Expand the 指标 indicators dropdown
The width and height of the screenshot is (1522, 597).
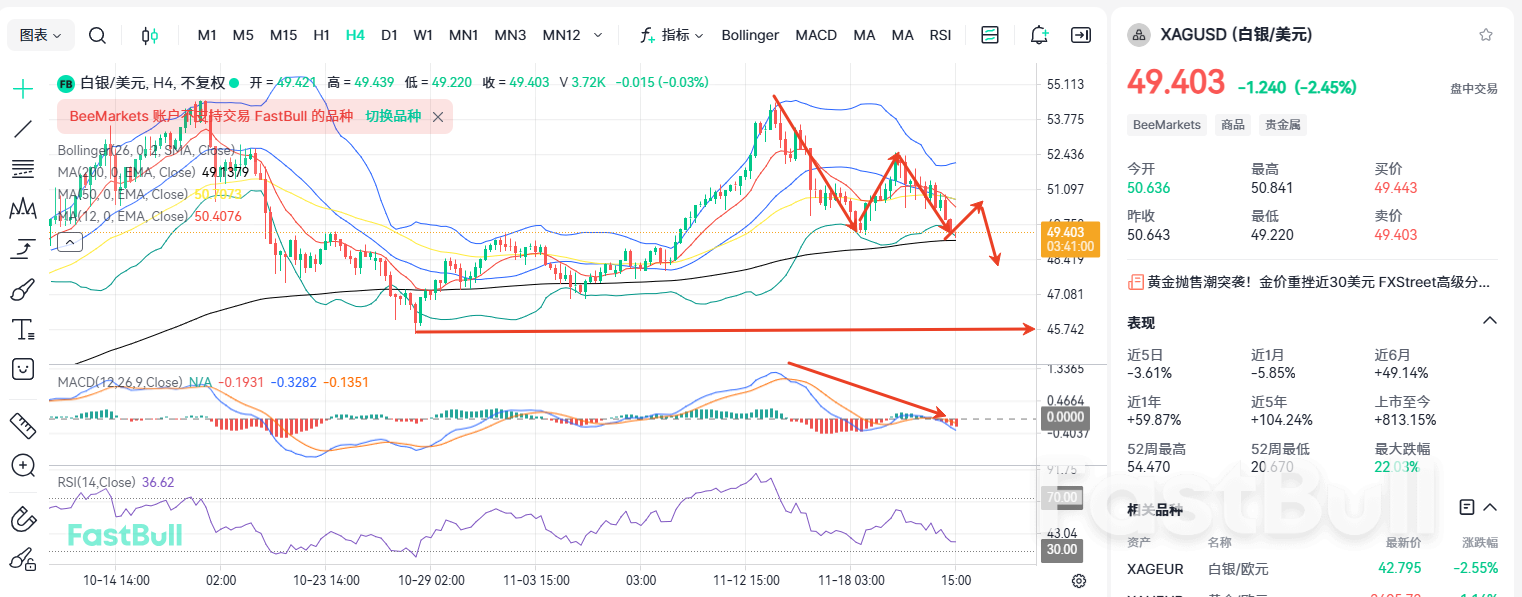(x=672, y=35)
